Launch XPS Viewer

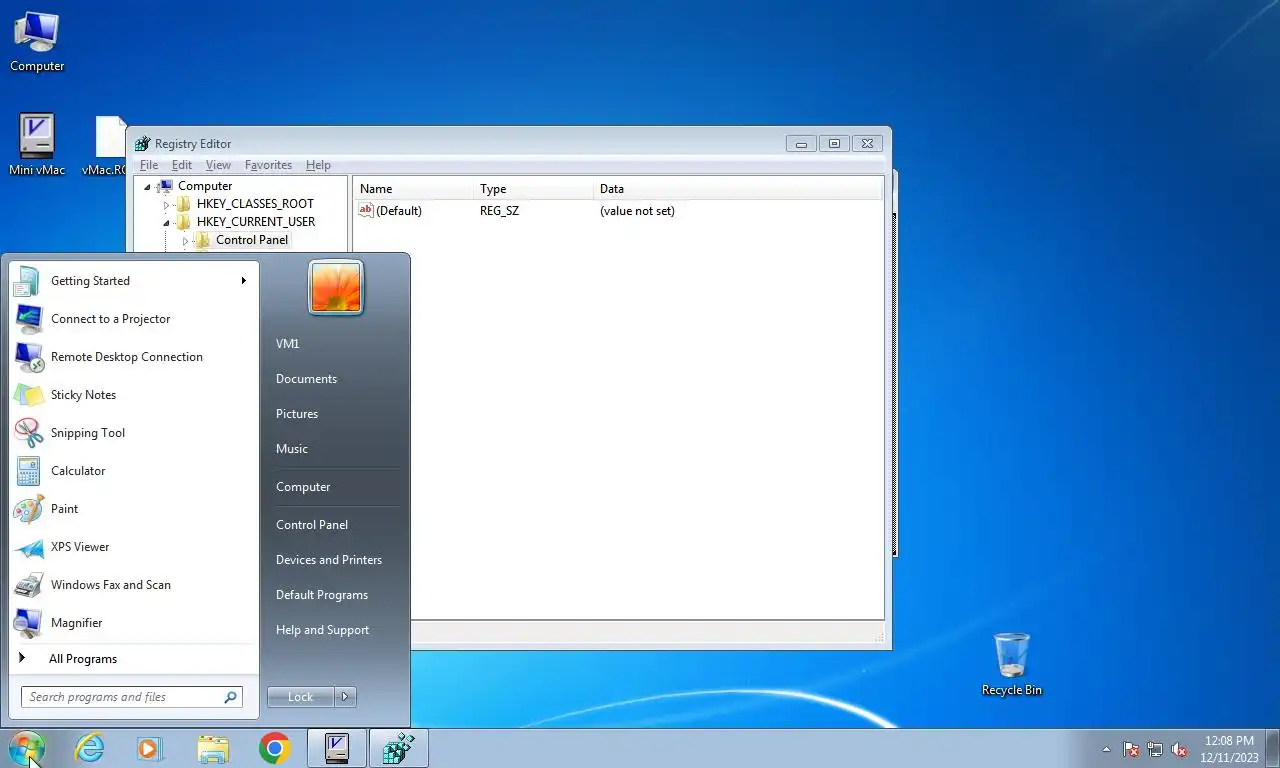tap(134, 547)
